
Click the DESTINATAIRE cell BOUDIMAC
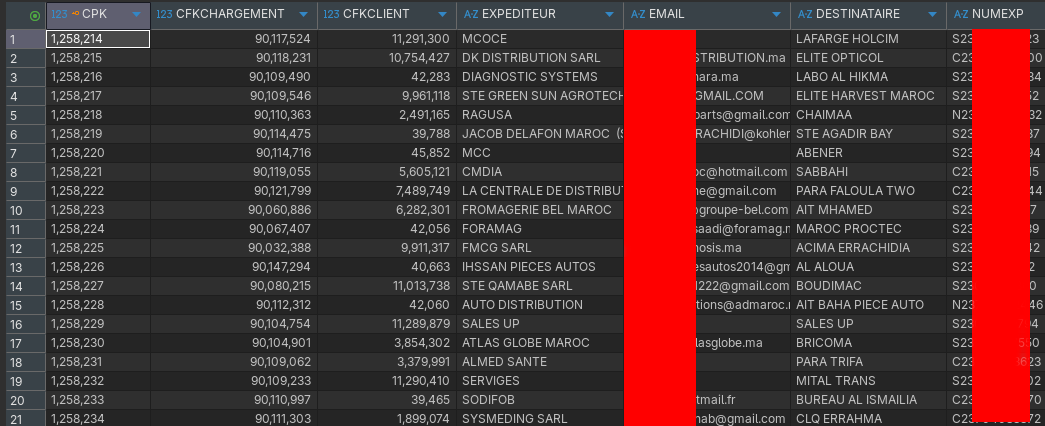coord(868,286)
